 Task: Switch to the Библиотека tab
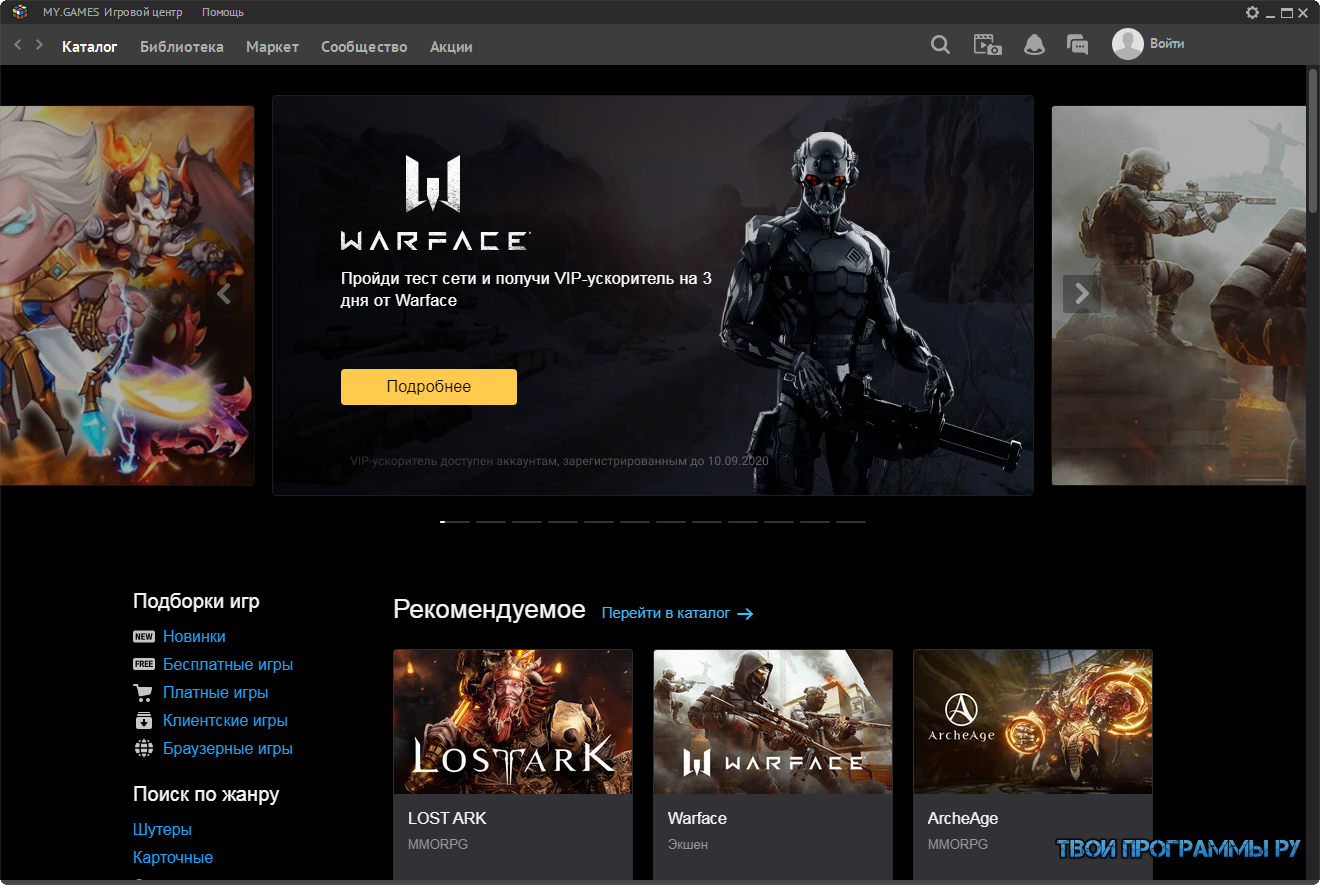[x=182, y=46]
